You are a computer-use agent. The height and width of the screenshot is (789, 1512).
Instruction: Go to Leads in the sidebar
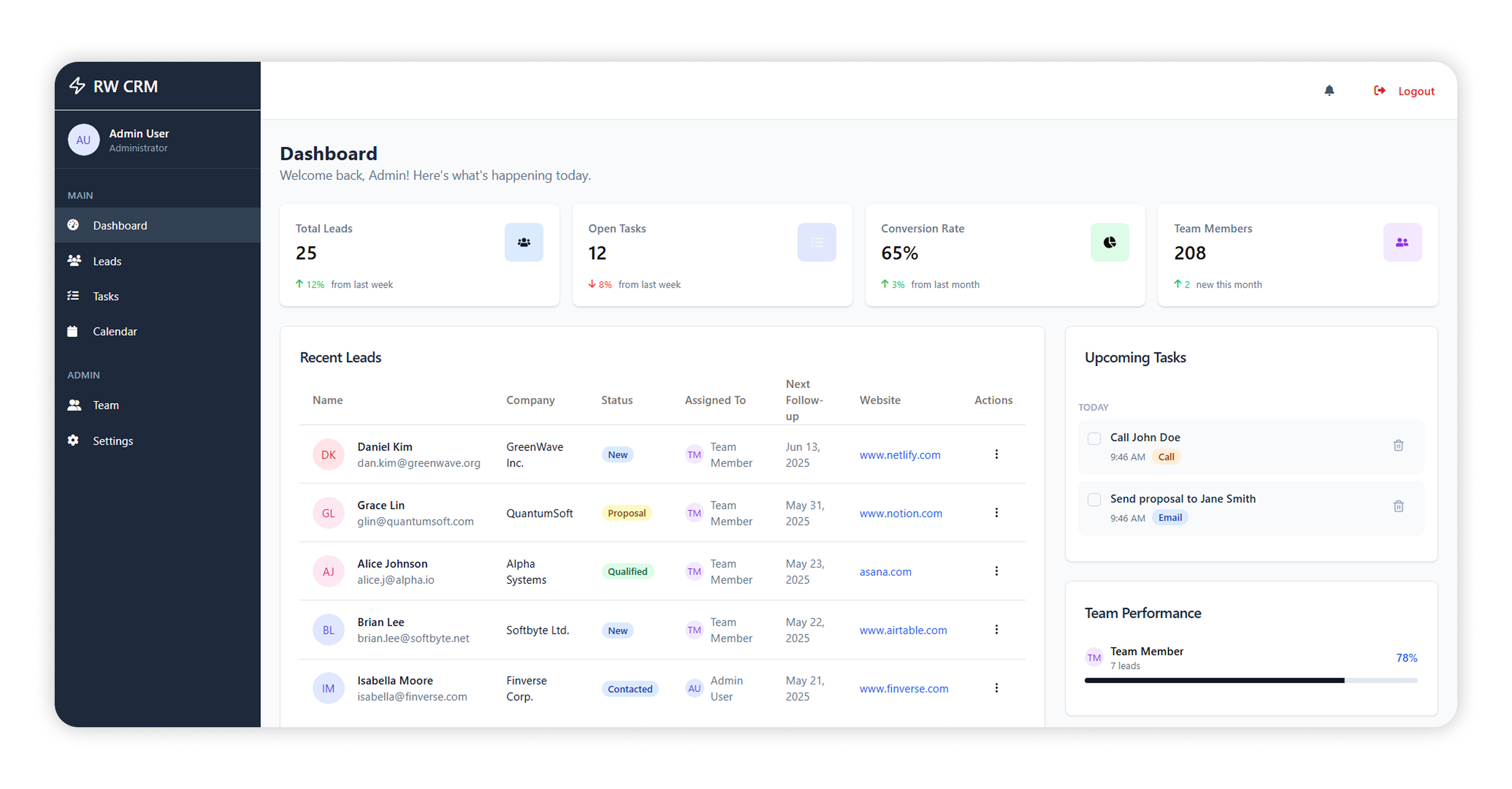(107, 261)
